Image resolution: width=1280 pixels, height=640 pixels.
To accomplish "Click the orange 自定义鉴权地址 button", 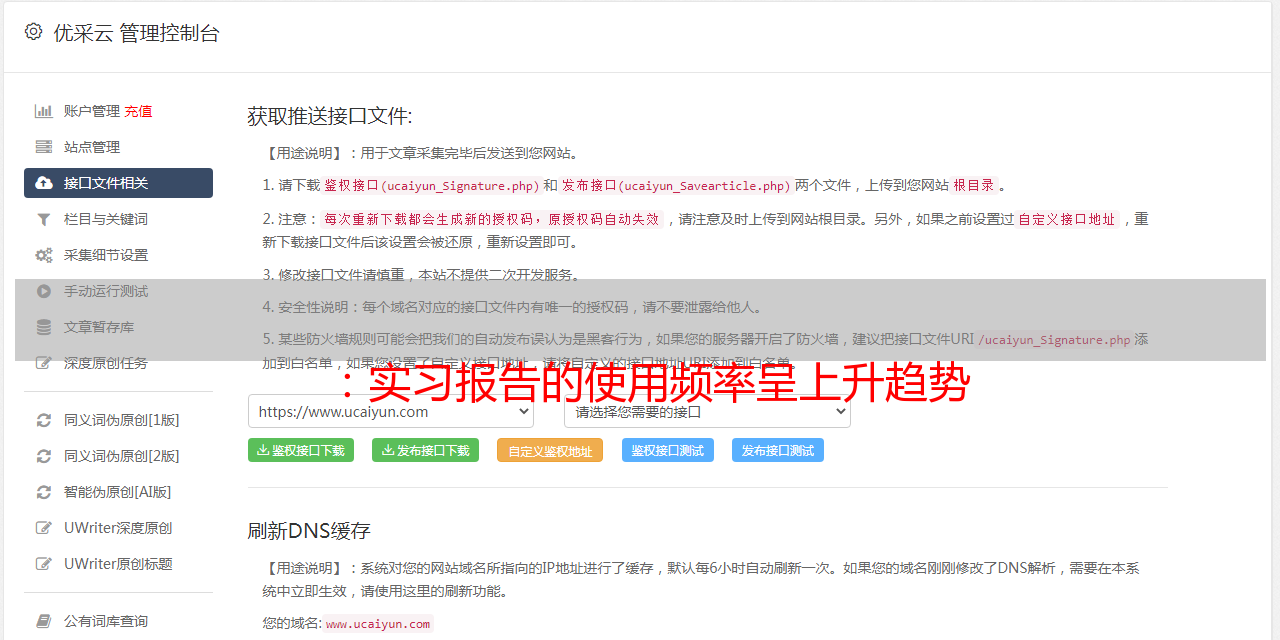I will [550, 450].
